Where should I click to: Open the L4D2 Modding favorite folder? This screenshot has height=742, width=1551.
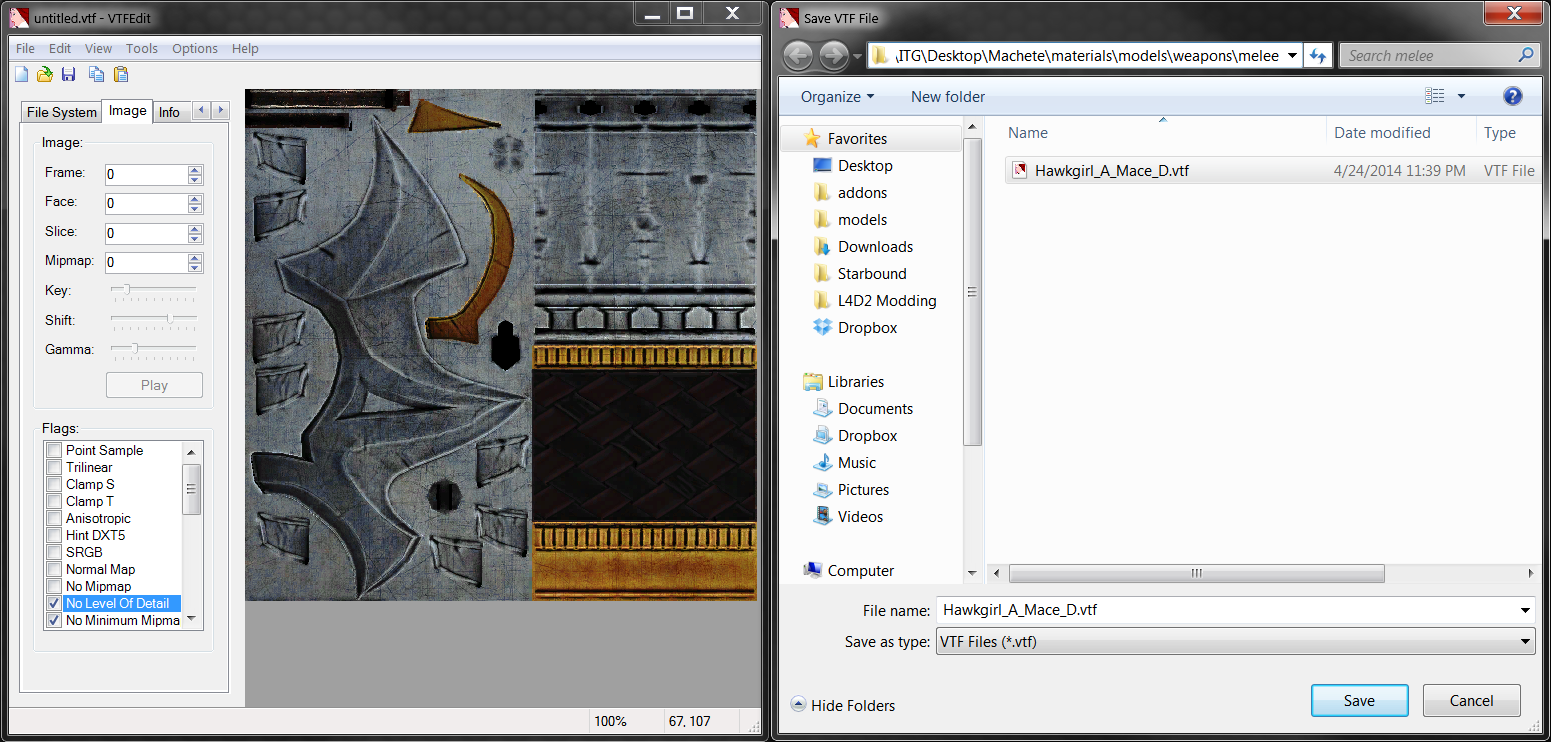coord(887,301)
